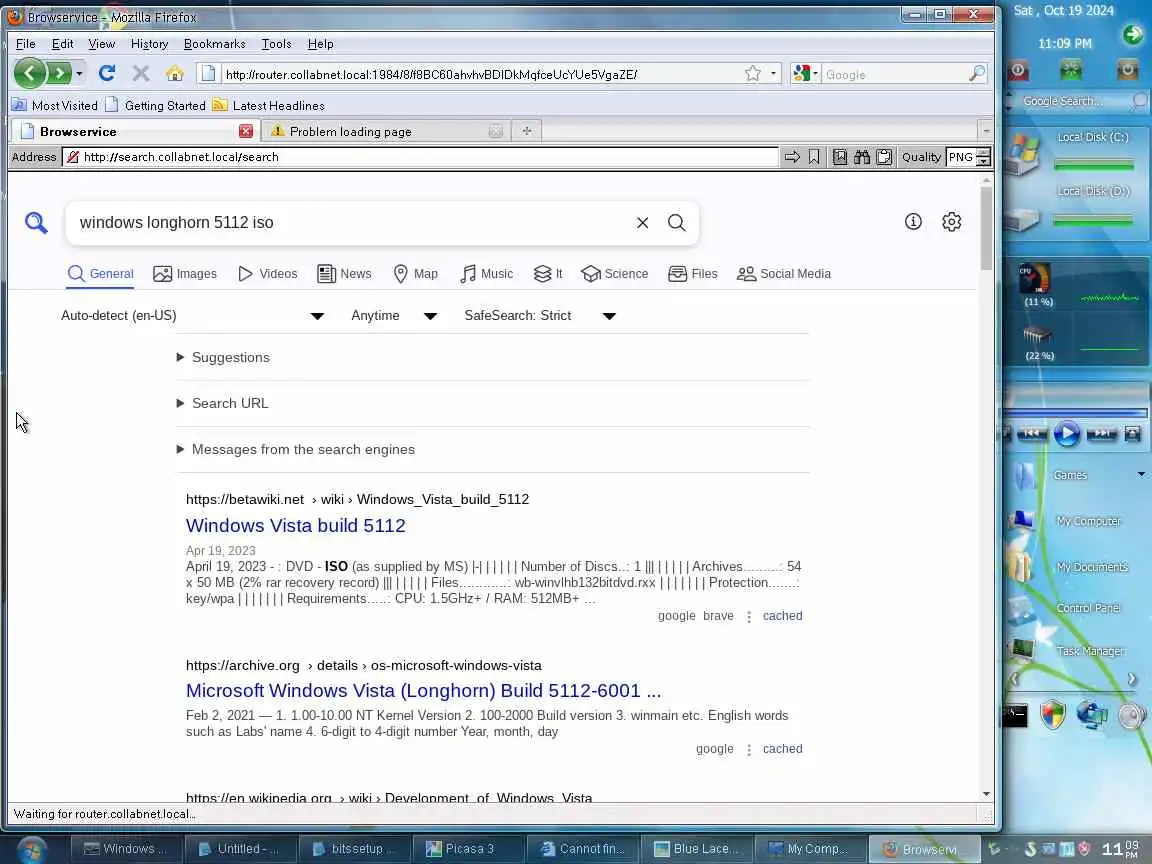Open Most Visited bookmarks folder
Viewport: 1152px width, 864px height.
[x=55, y=105]
